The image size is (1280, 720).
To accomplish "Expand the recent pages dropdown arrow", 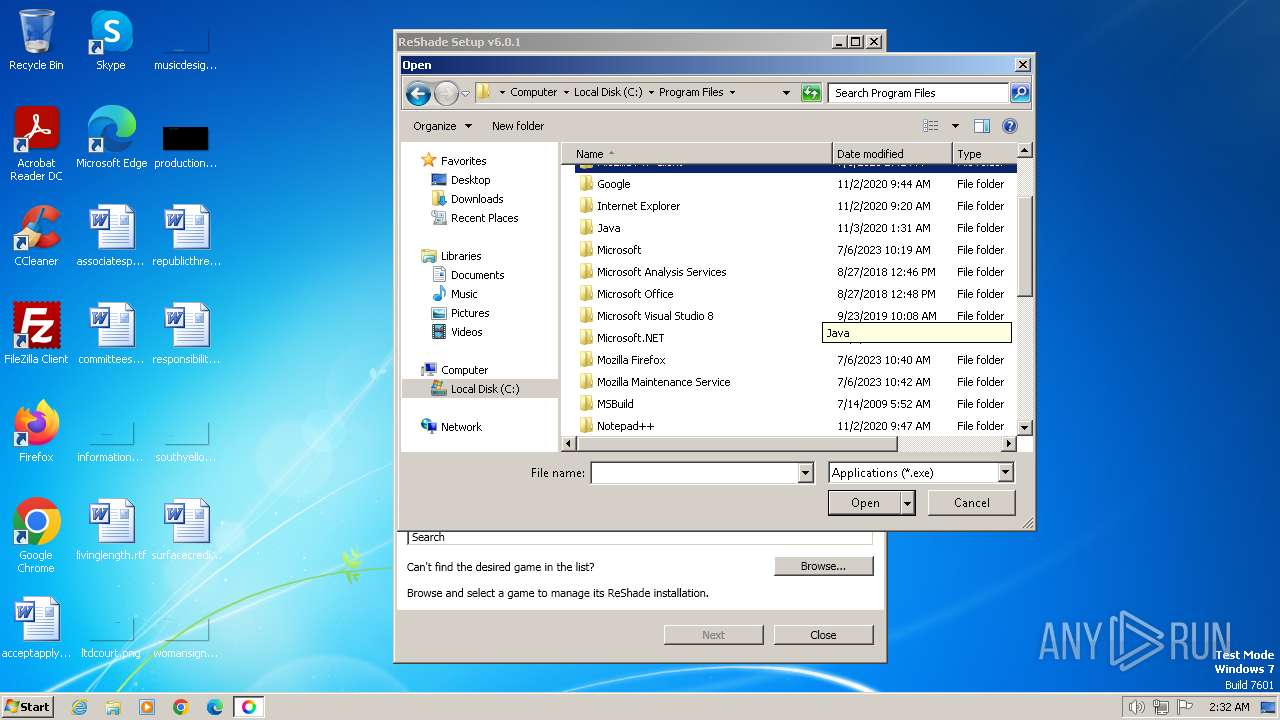I will (466, 94).
